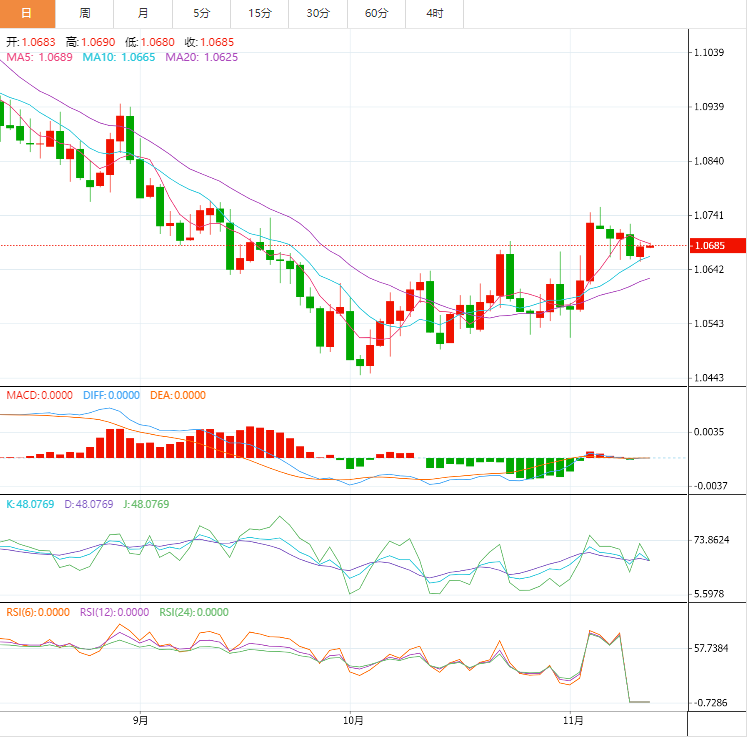Screen dimensions: 749x738
Task: Open the 月 monthly chart tab
Action: tap(143, 13)
